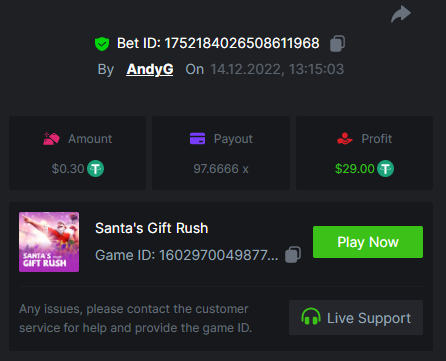Select the Bet ID number text
The width and height of the screenshot is (446, 361).
coord(242,43)
